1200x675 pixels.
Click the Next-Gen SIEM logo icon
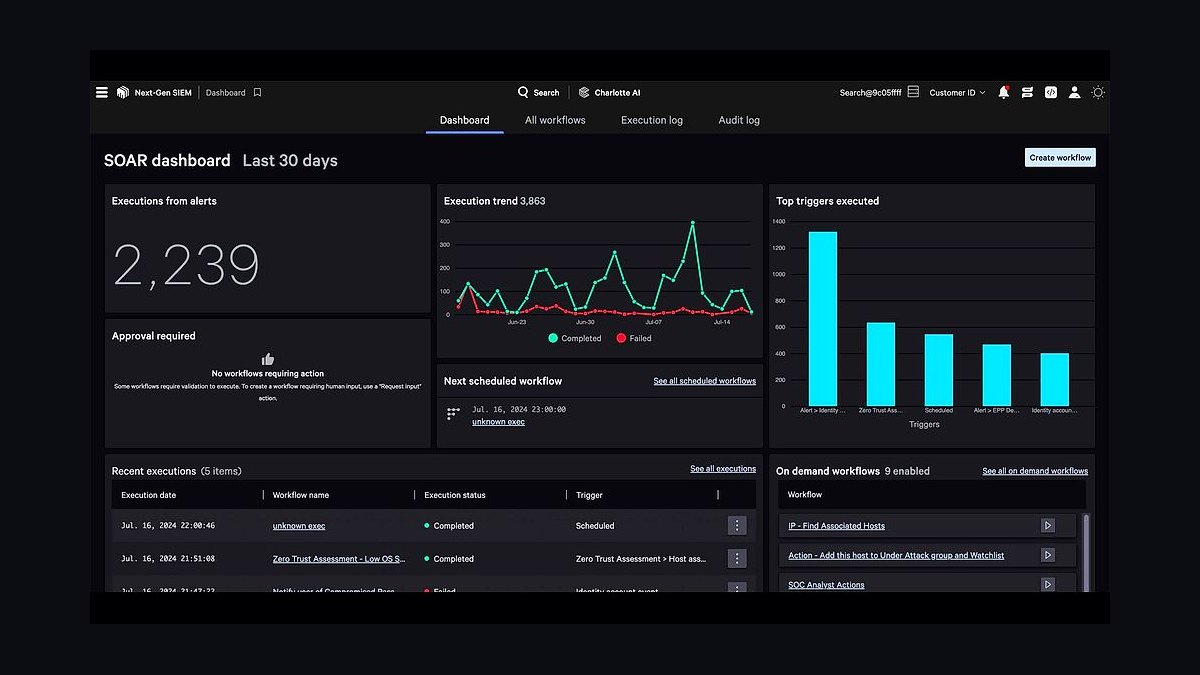click(x=123, y=92)
